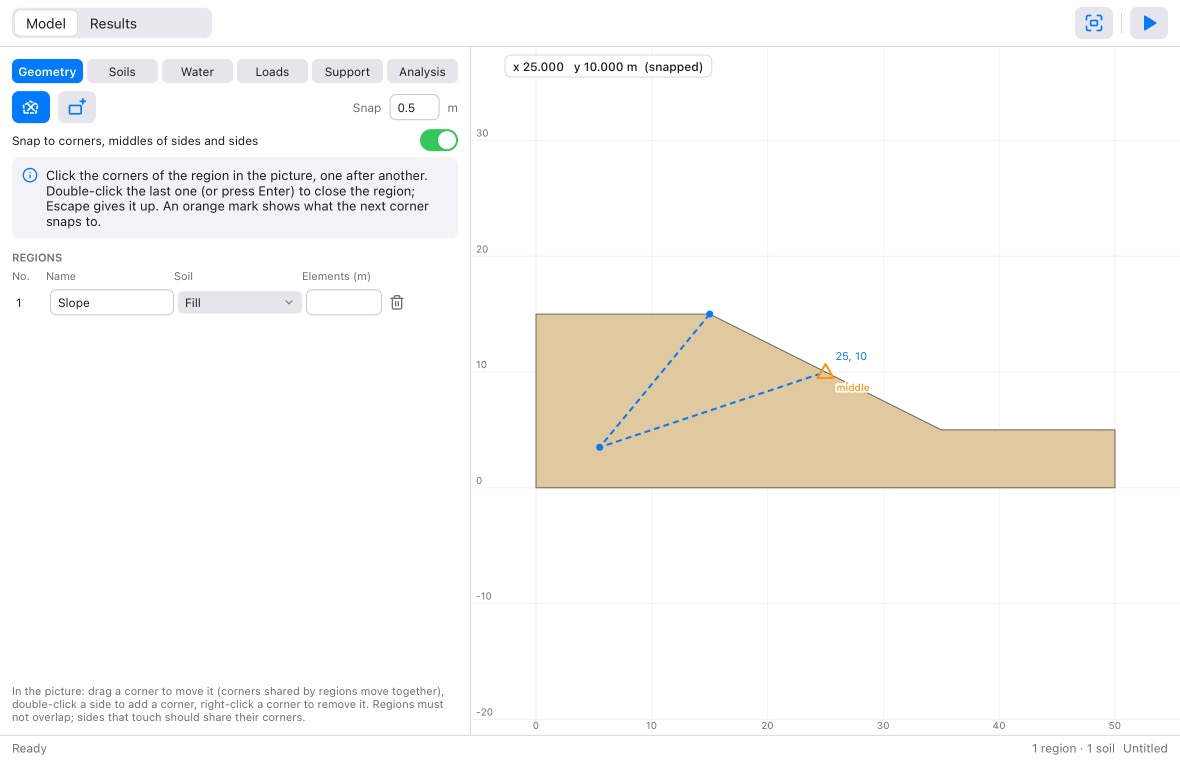1180x760 pixels.
Task: Click the REGIONS section heading
Action: point(37,257)
